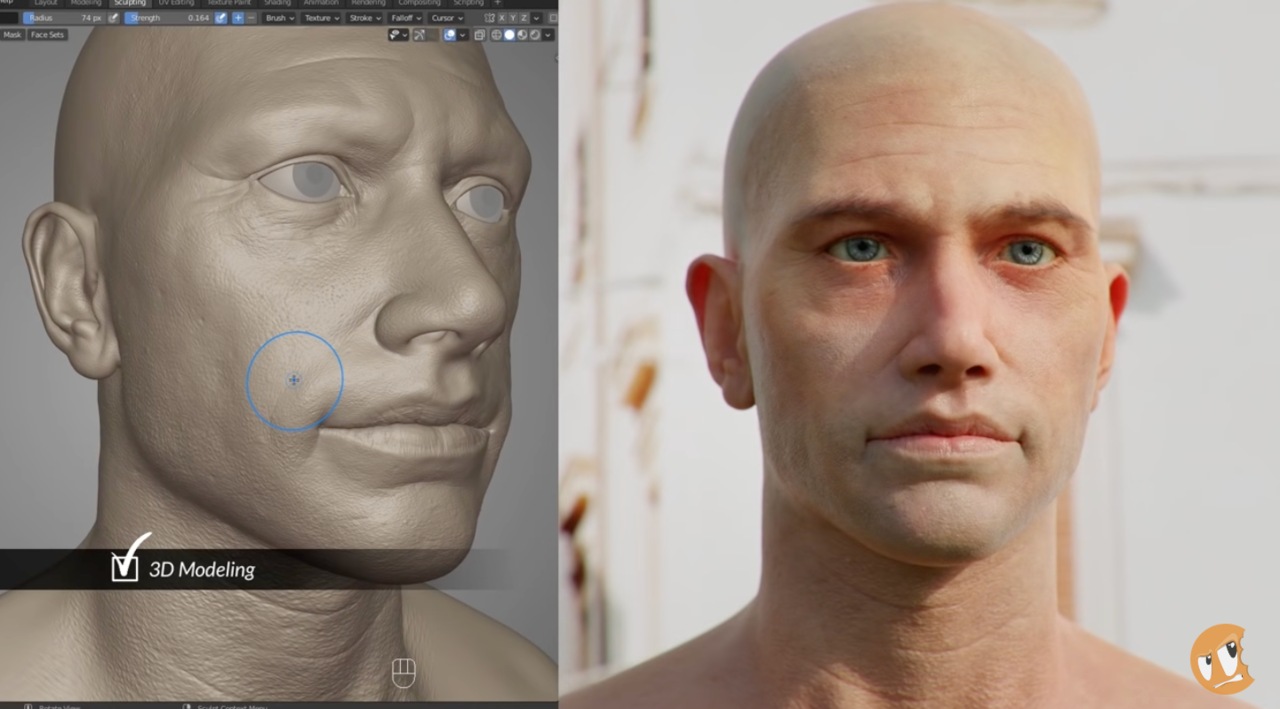1280x709 pixels.
Task: Click the mirror symmetry butterfly icon
Action: click(x=490, y=18)
